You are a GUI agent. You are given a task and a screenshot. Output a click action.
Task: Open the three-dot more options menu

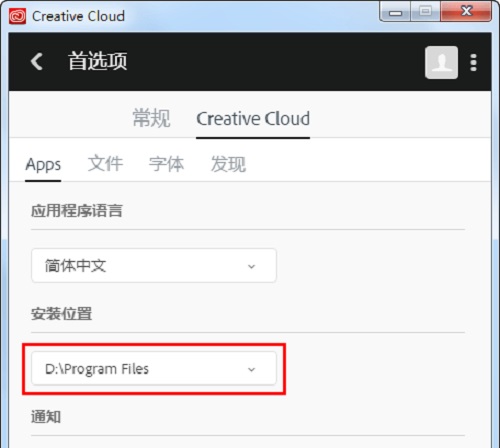click(473, 62)
